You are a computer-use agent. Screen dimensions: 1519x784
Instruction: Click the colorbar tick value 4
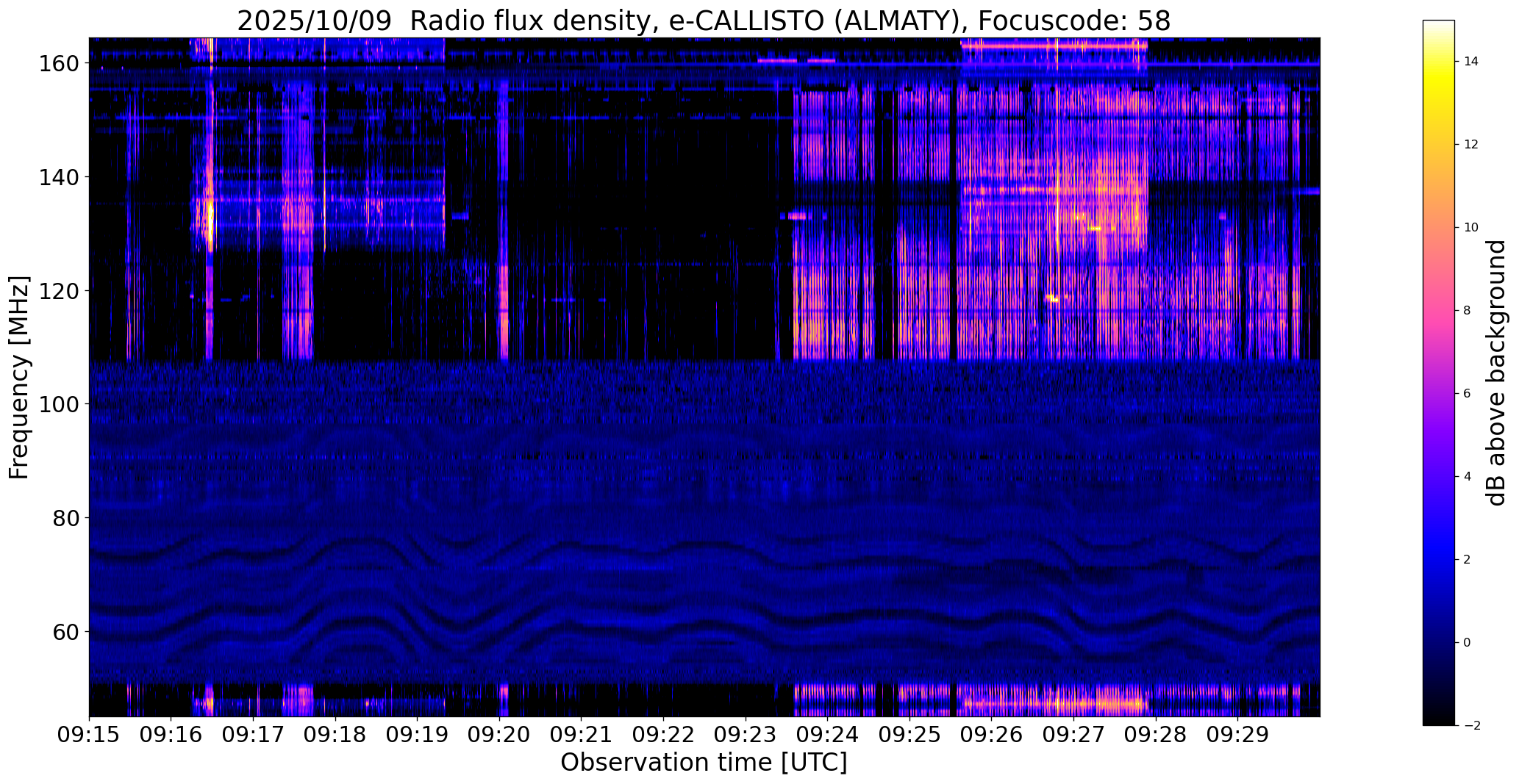1468,477
